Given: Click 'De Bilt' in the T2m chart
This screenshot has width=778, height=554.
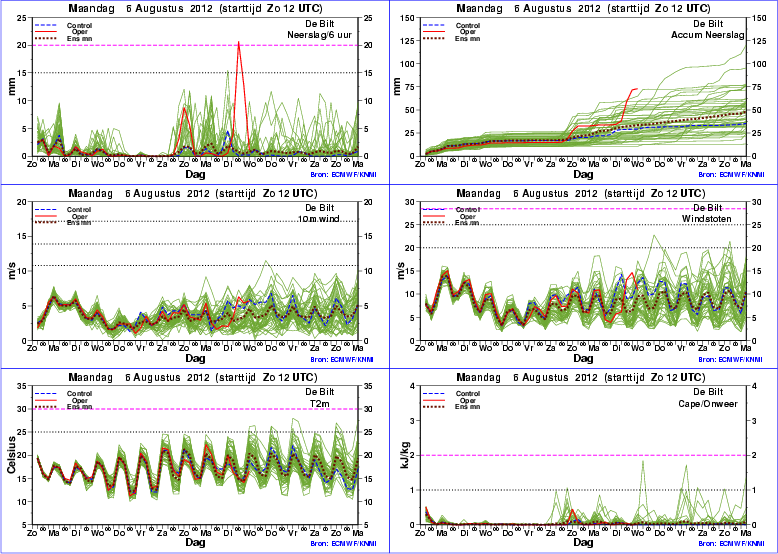Looking at the screenshot, I should (x=320, y=392).
